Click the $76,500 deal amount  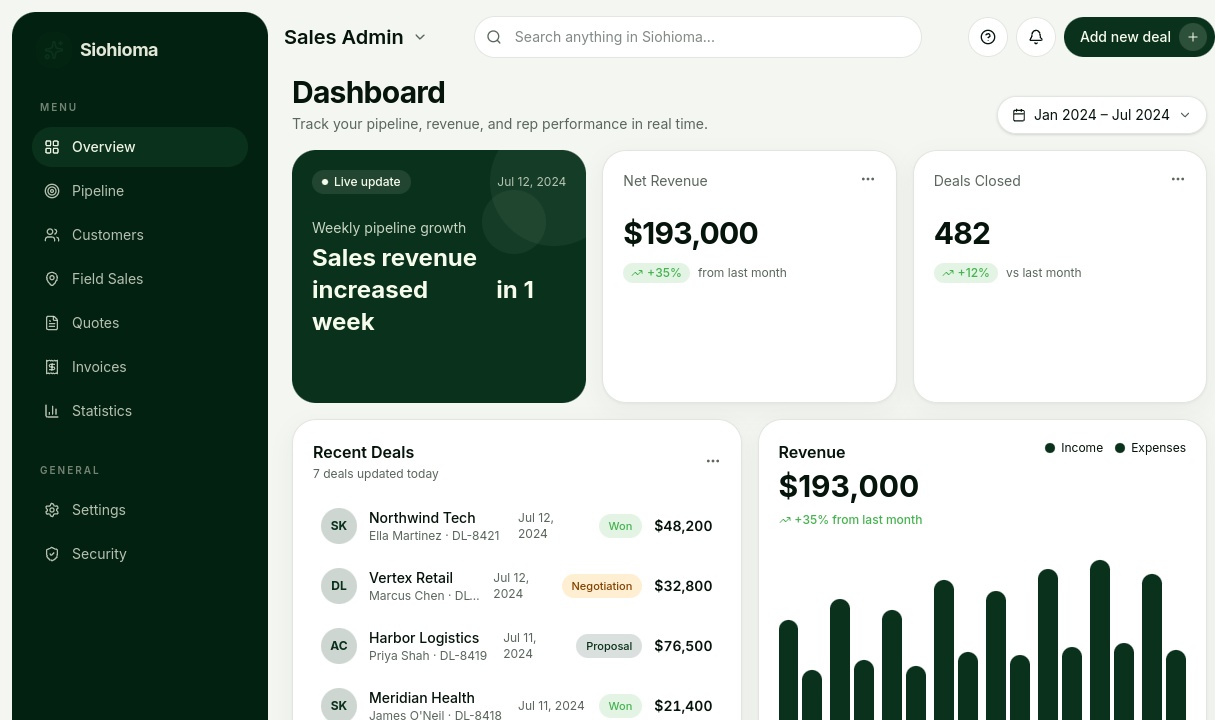(683, 646)
